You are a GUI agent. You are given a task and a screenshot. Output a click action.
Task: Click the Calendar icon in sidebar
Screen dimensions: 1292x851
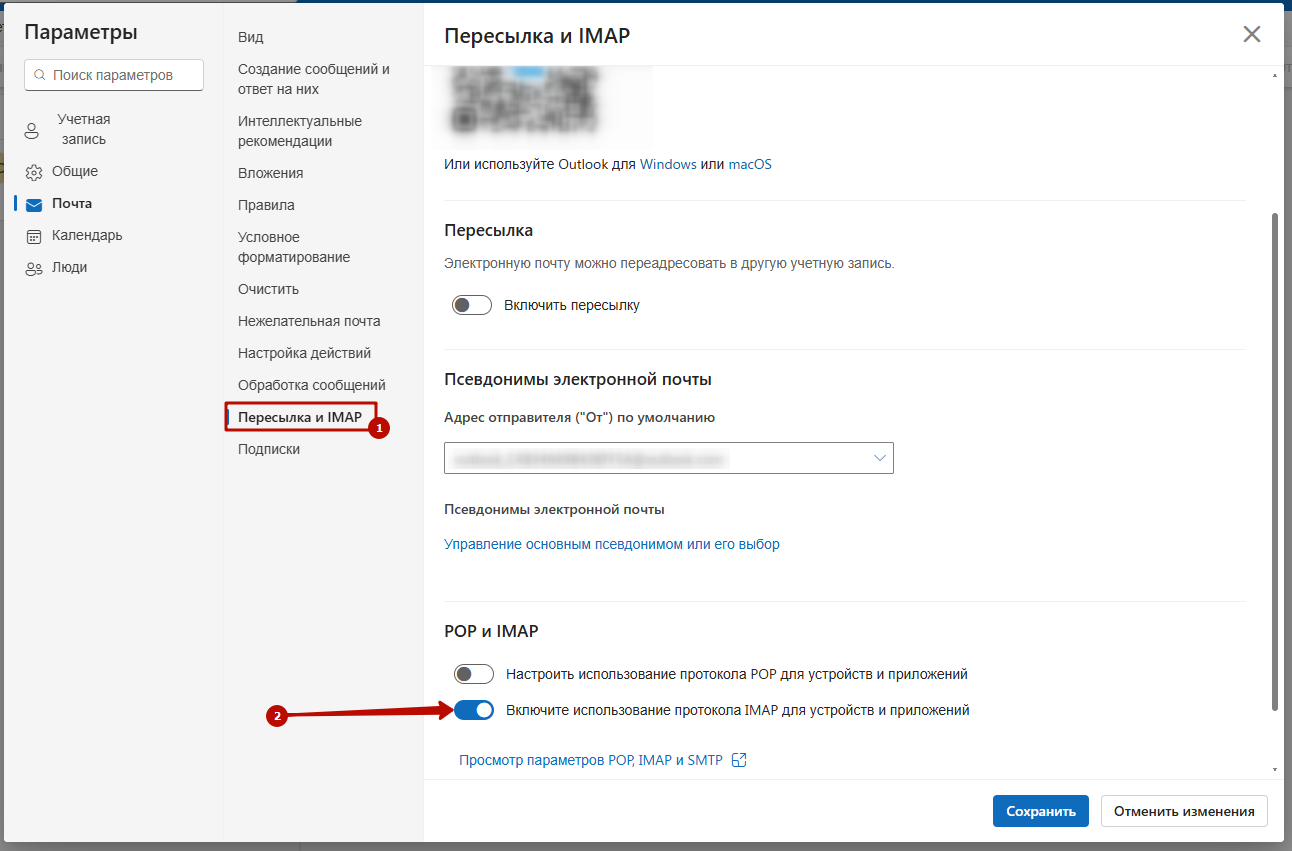(x=34, y=236)
